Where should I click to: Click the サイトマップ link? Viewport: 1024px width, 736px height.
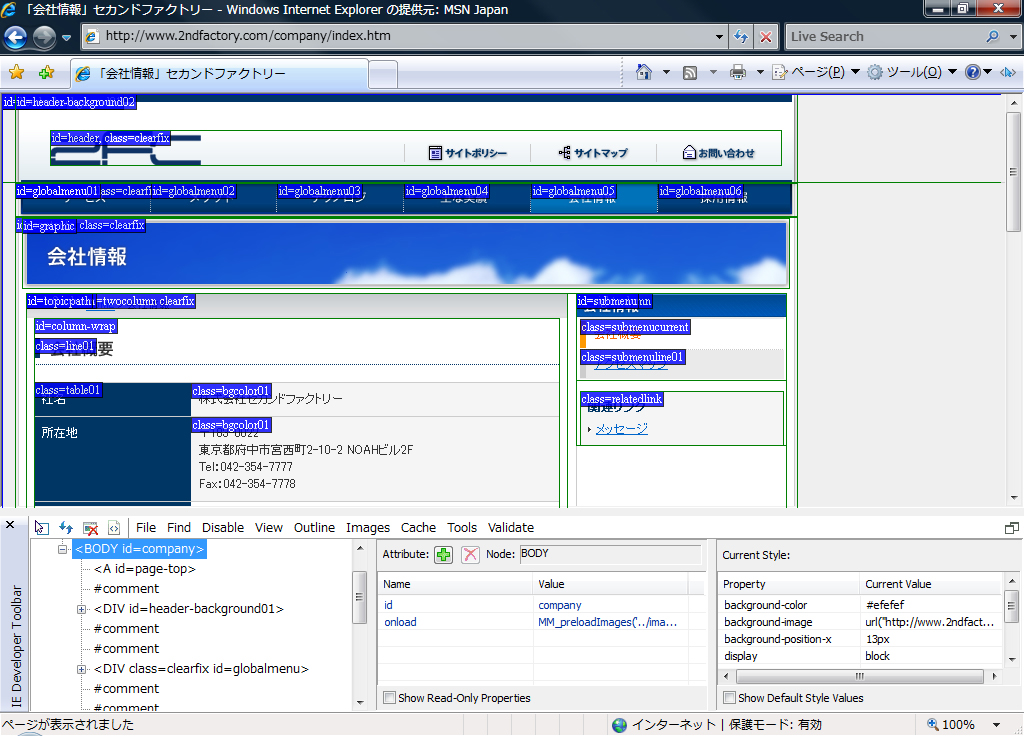(x=601, y=153)
